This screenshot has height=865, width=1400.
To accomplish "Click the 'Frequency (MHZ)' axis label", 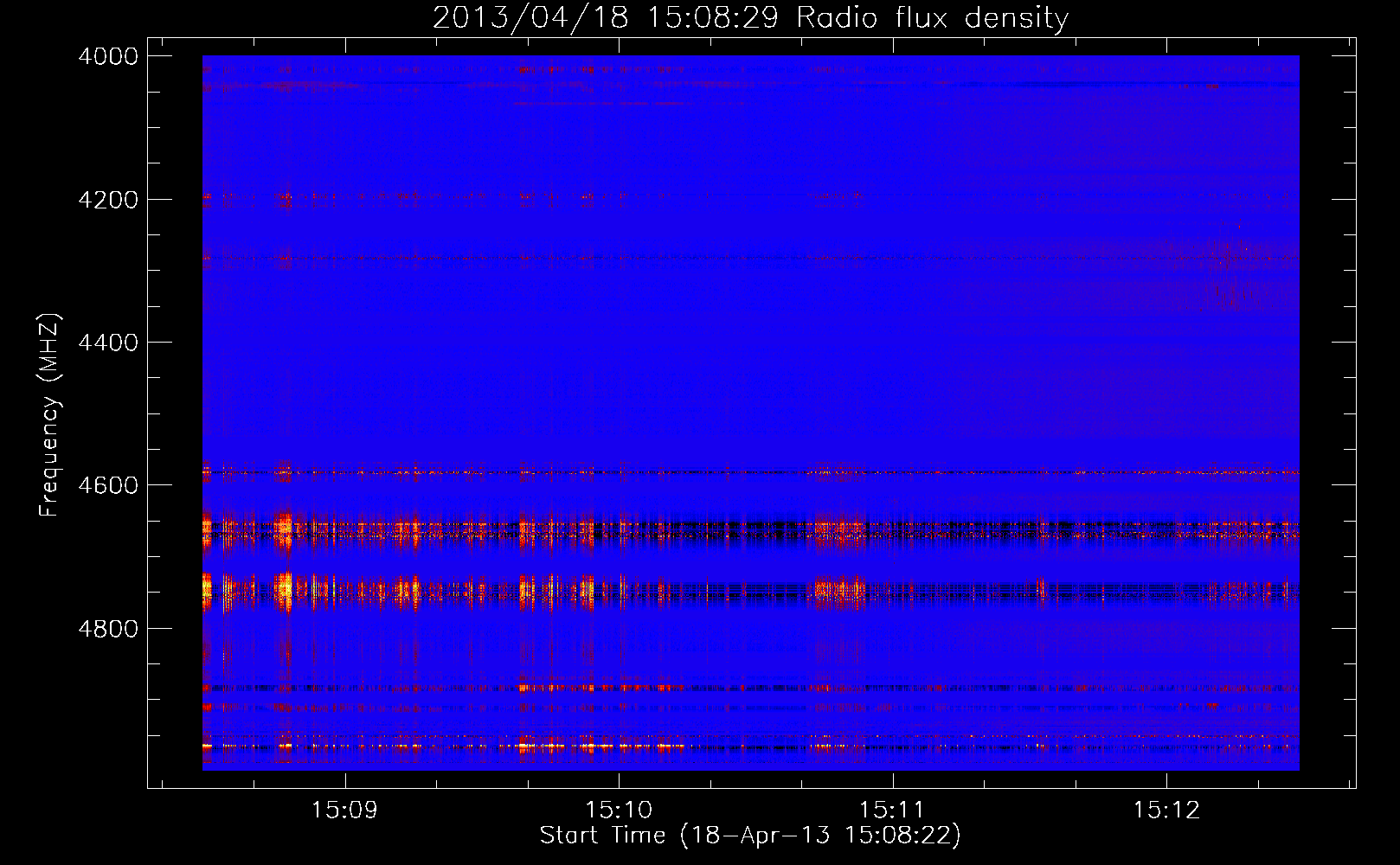I will [49, 414].
